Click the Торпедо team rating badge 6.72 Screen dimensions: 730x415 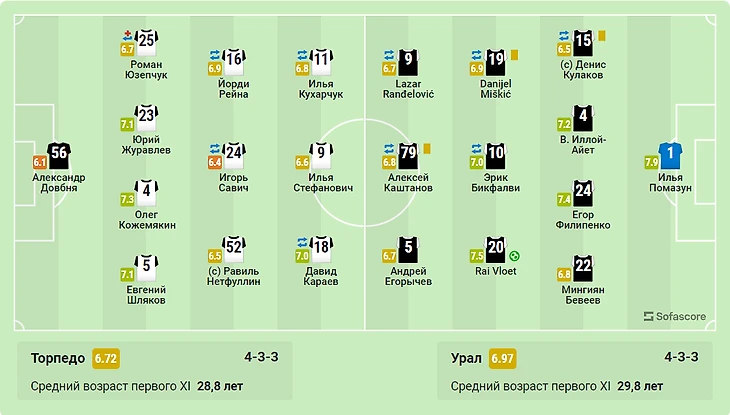(106, 358)
